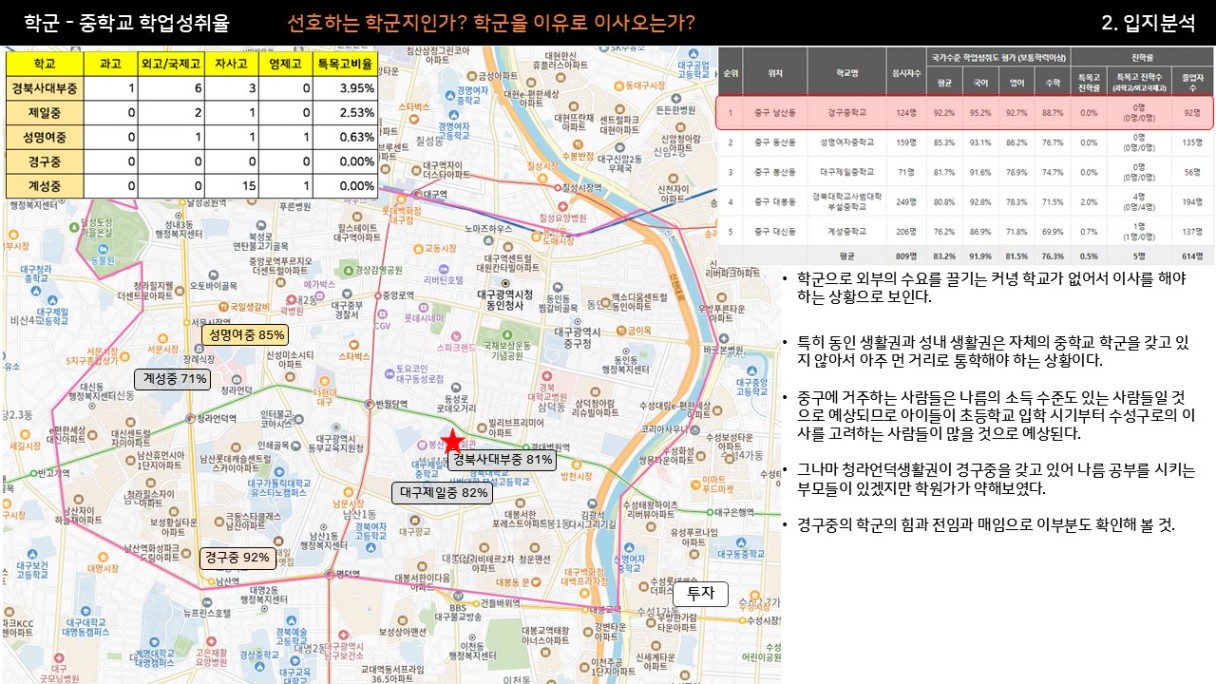This screenshot has height=684, width=1216.
Task: Select the 건들바위역 station marker
Action: (x=474, y=603)
